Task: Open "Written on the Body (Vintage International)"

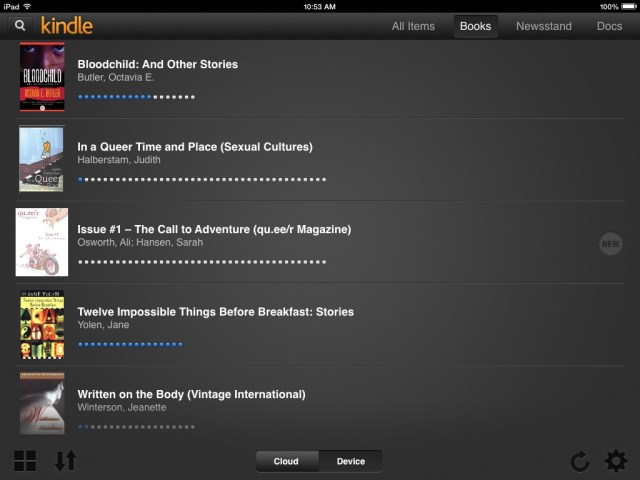Action: click(x=191, y=394)
